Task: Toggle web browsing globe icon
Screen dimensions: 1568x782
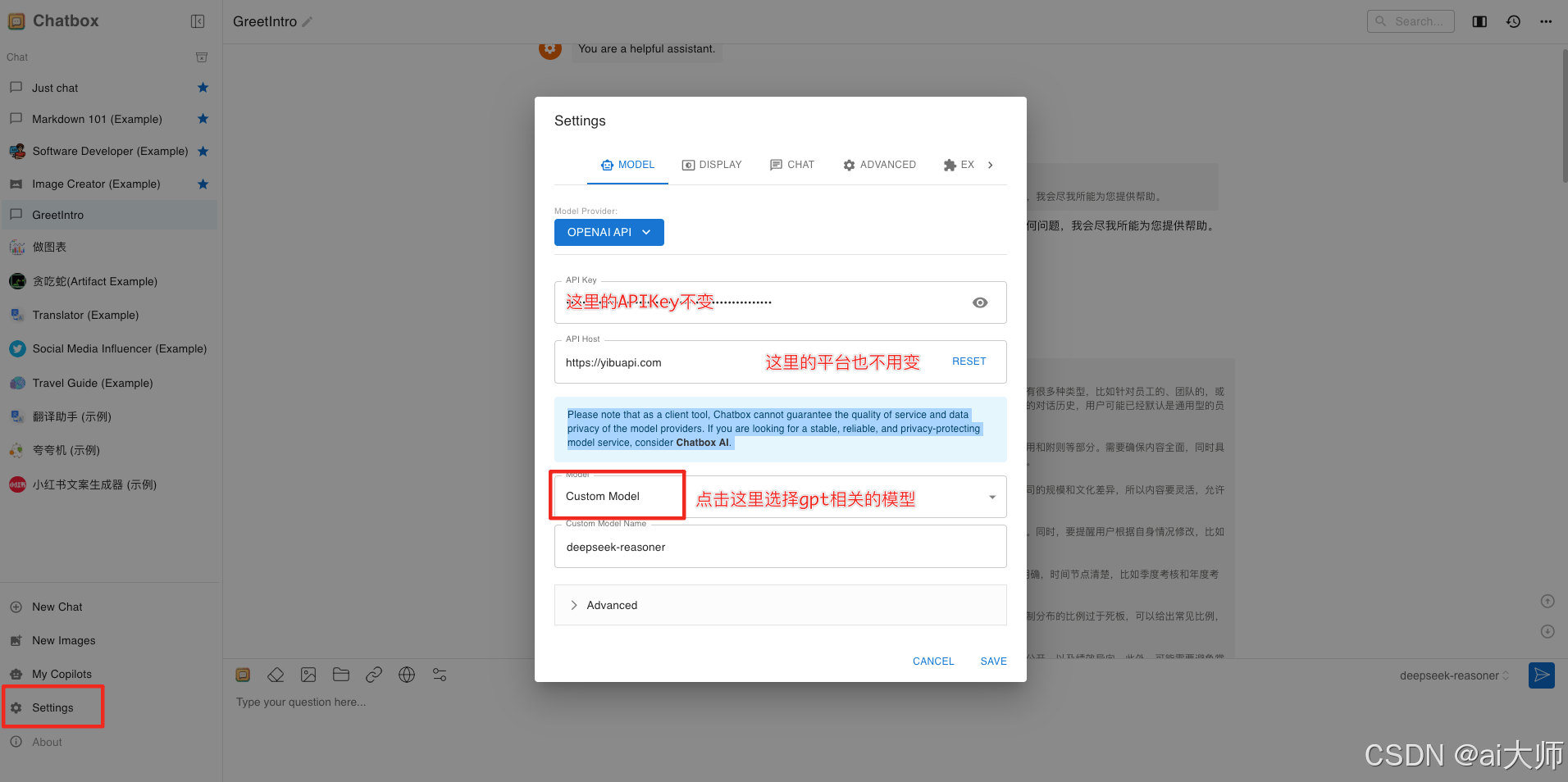Action: tap(407, 675)
